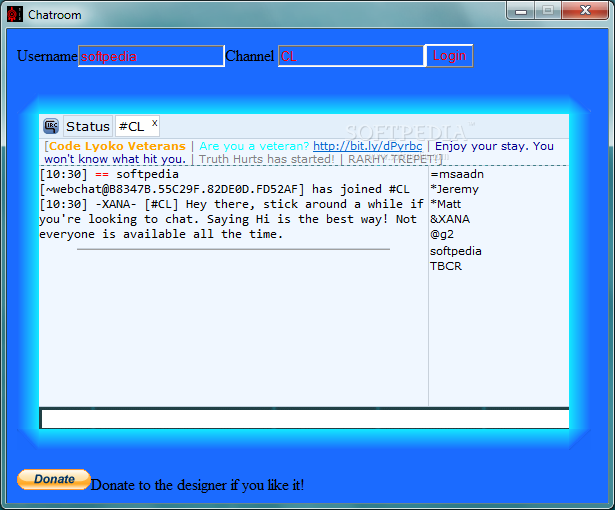Viewport: 615px width, 510px height.
Task: Switch to the Status tab
Action: click(88, 126)
